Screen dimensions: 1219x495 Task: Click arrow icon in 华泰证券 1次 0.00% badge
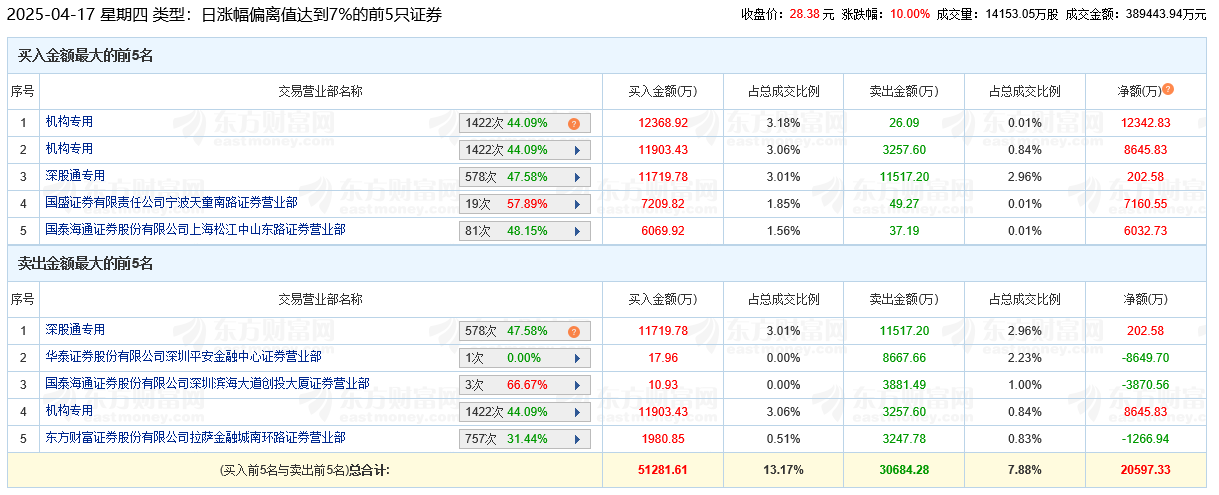pos(577,358)
